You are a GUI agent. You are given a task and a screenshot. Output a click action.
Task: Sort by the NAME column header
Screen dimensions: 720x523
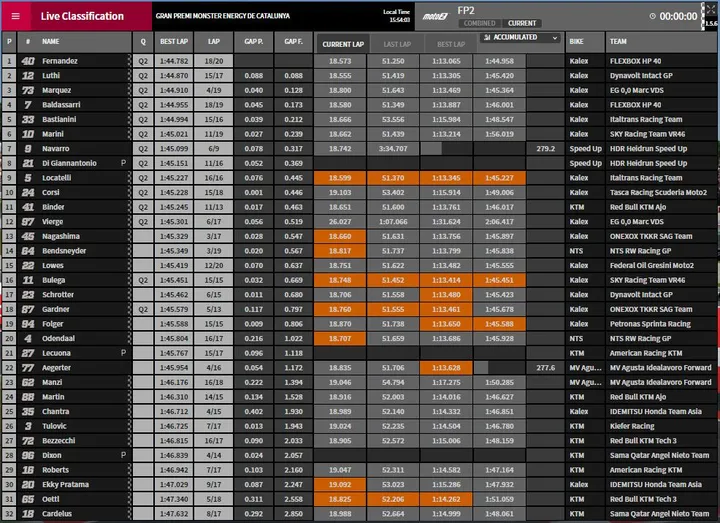(x=51, y=41)
